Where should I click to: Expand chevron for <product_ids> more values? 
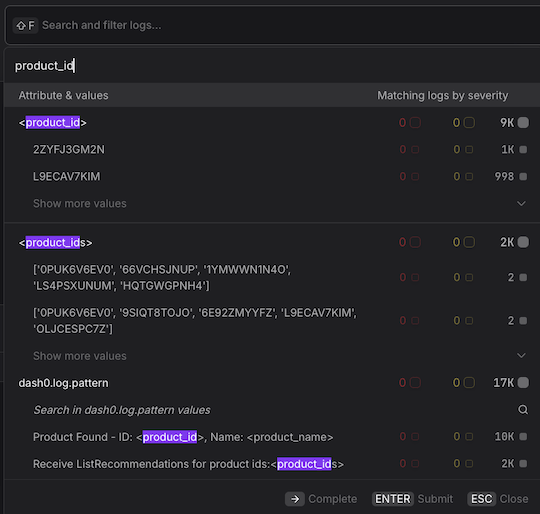pyautogui.click(x=521, y=355)
